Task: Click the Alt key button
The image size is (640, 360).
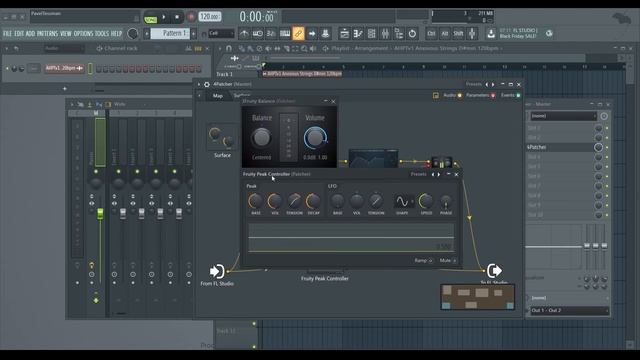Action: 444,34
